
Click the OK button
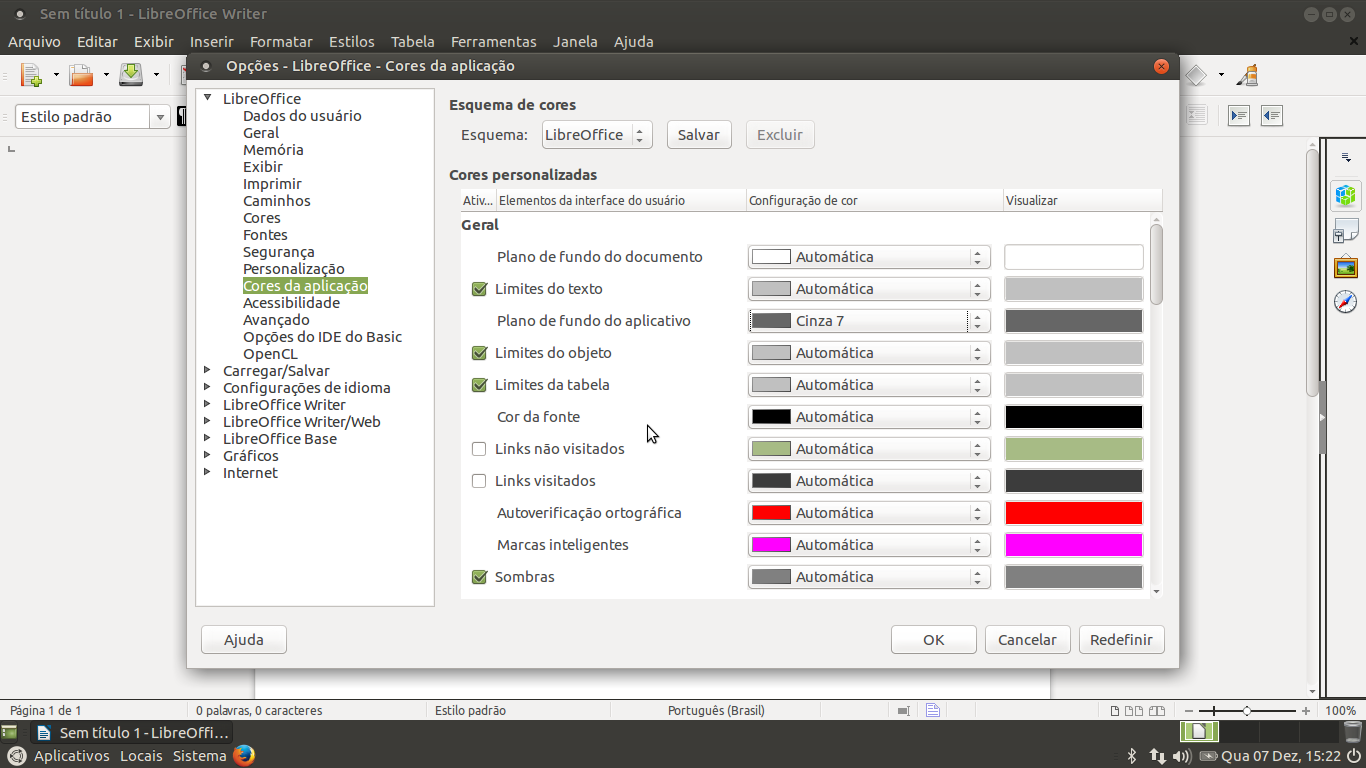coord(934,640)
